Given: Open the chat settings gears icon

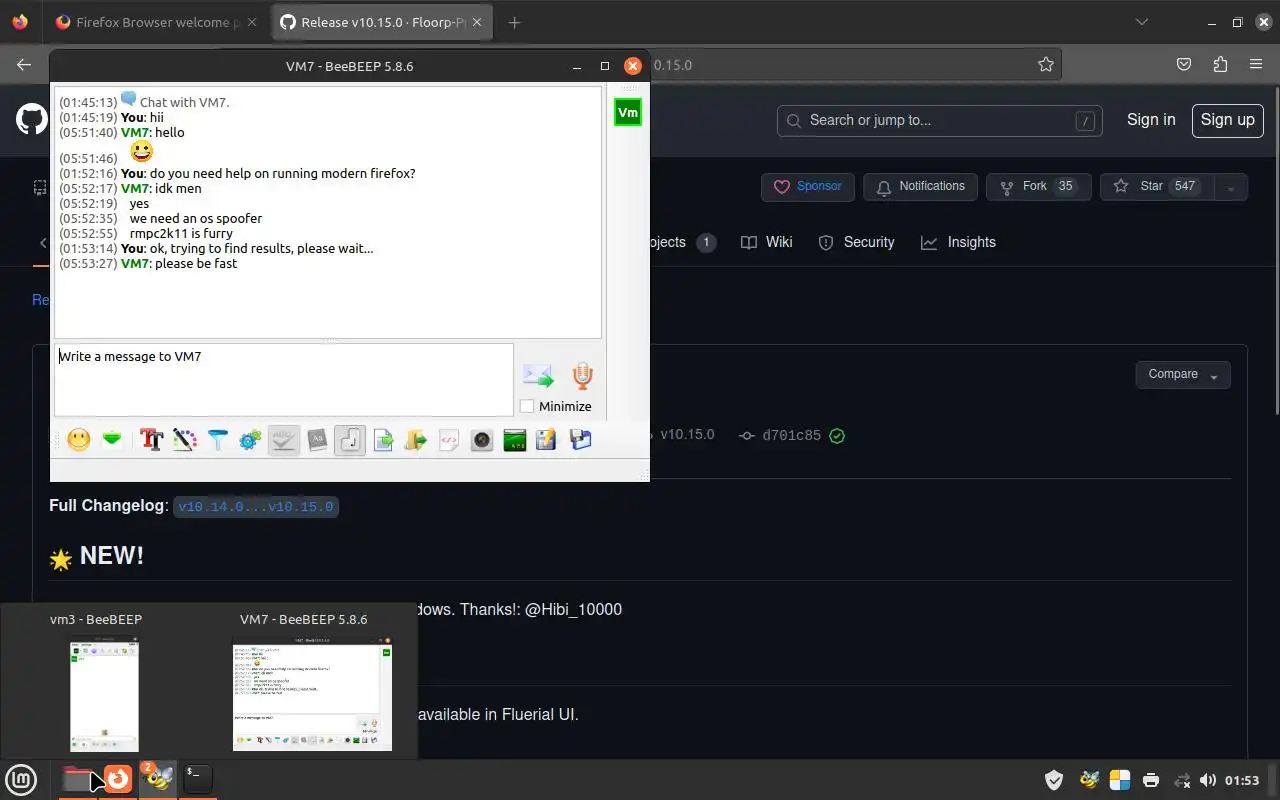Looking at the screenshot, I should pyautogui.click(x=250, y=439).
